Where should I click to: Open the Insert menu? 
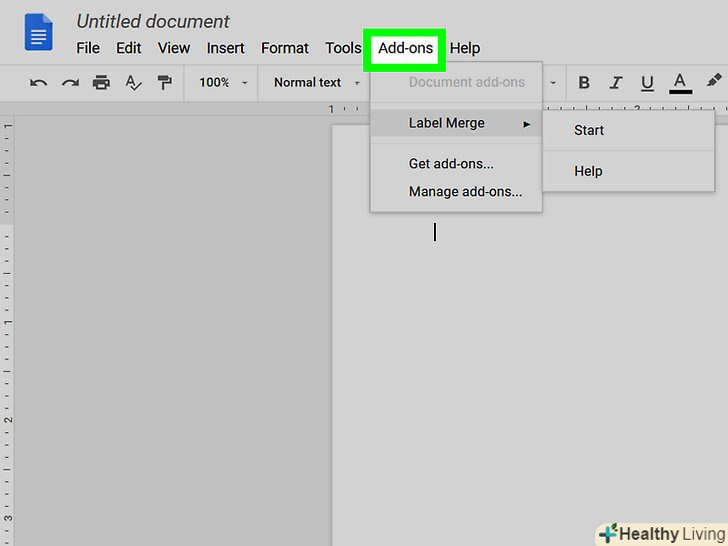pos(225,48)
